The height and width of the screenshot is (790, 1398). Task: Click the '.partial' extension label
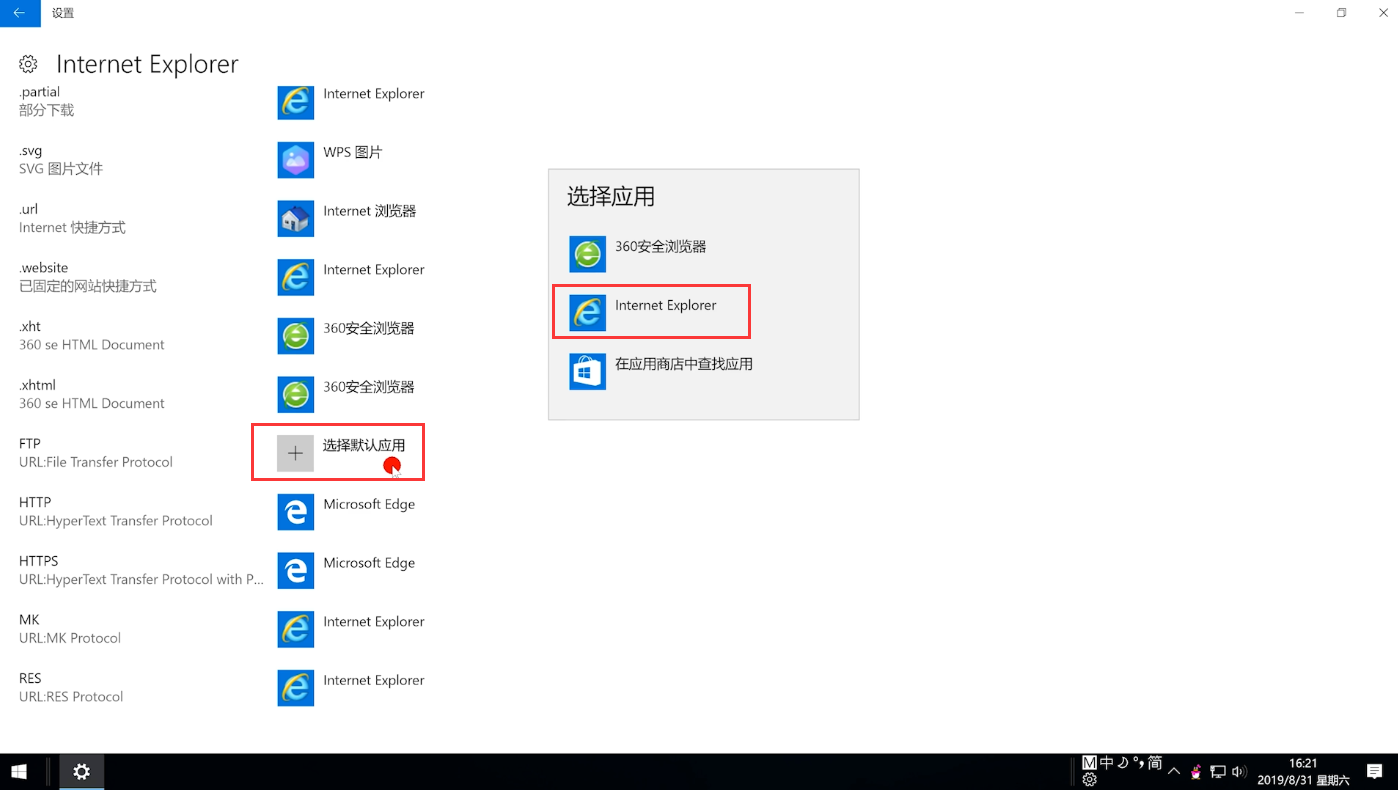click(40, 92)
